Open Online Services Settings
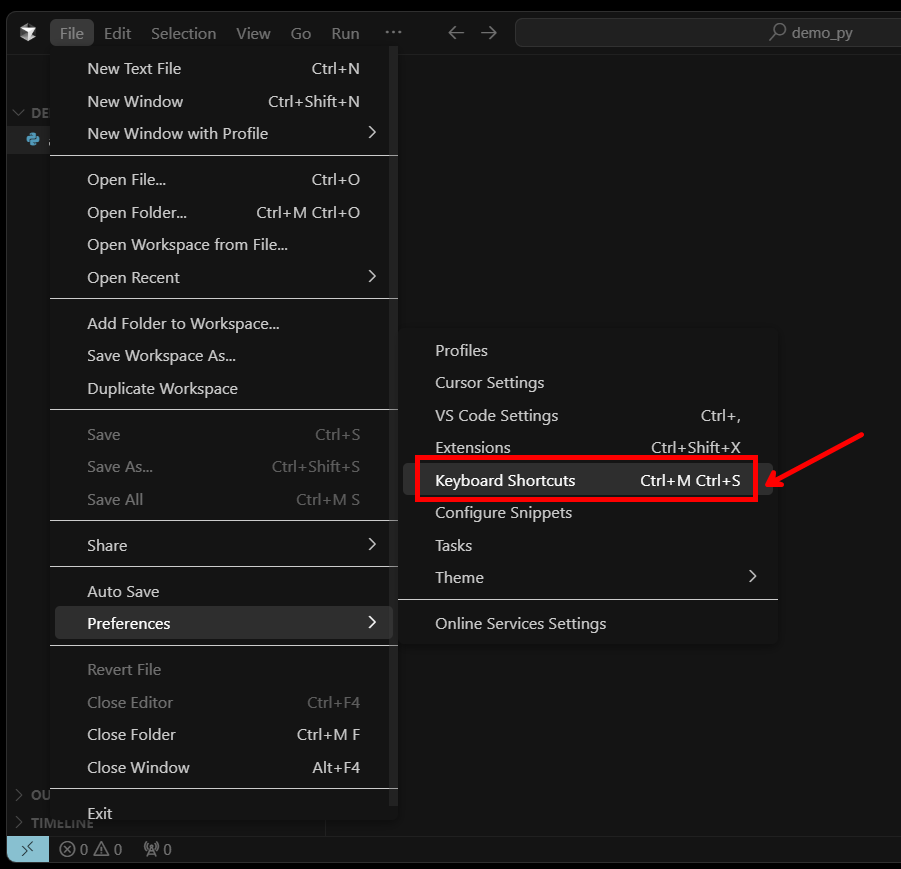The width and height of the screenshot is (901, 869). point(588,624)
